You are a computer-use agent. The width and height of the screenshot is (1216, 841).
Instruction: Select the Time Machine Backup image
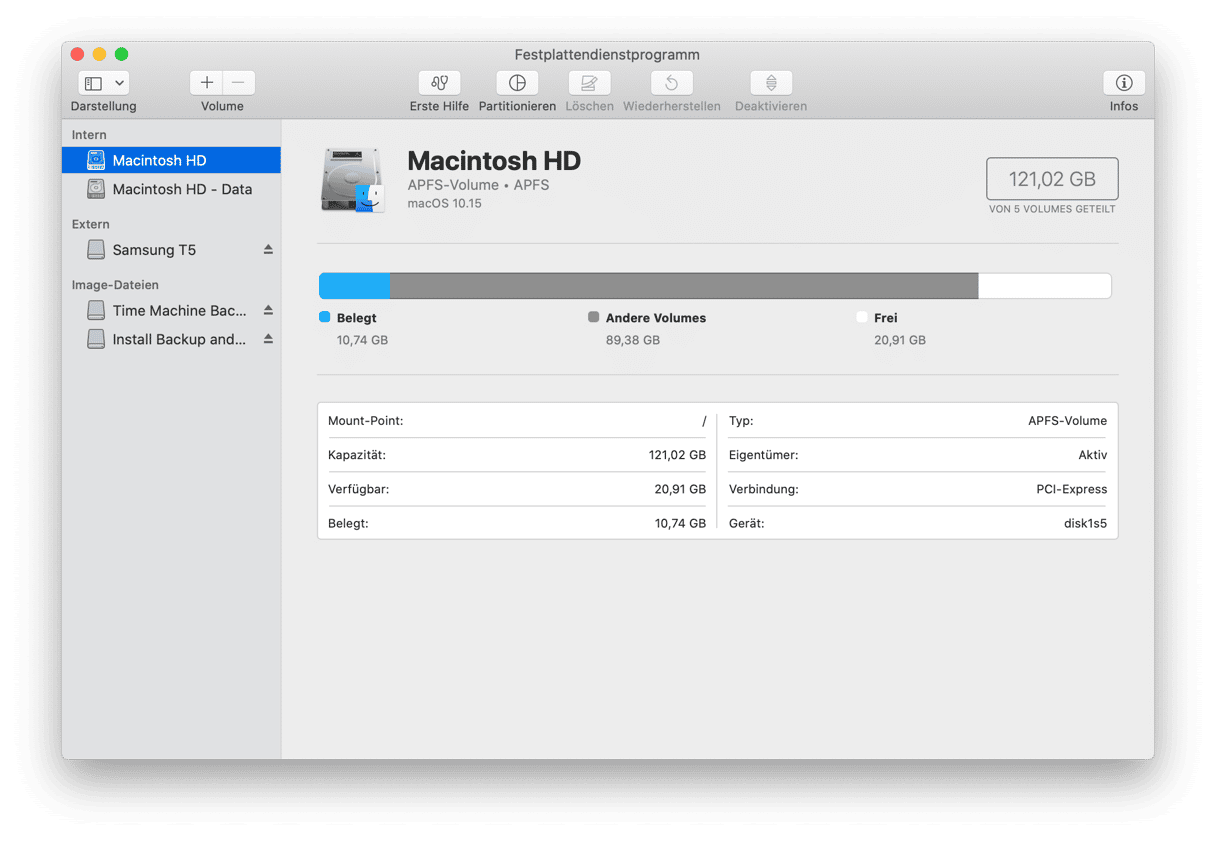click(x=179, y=310)
